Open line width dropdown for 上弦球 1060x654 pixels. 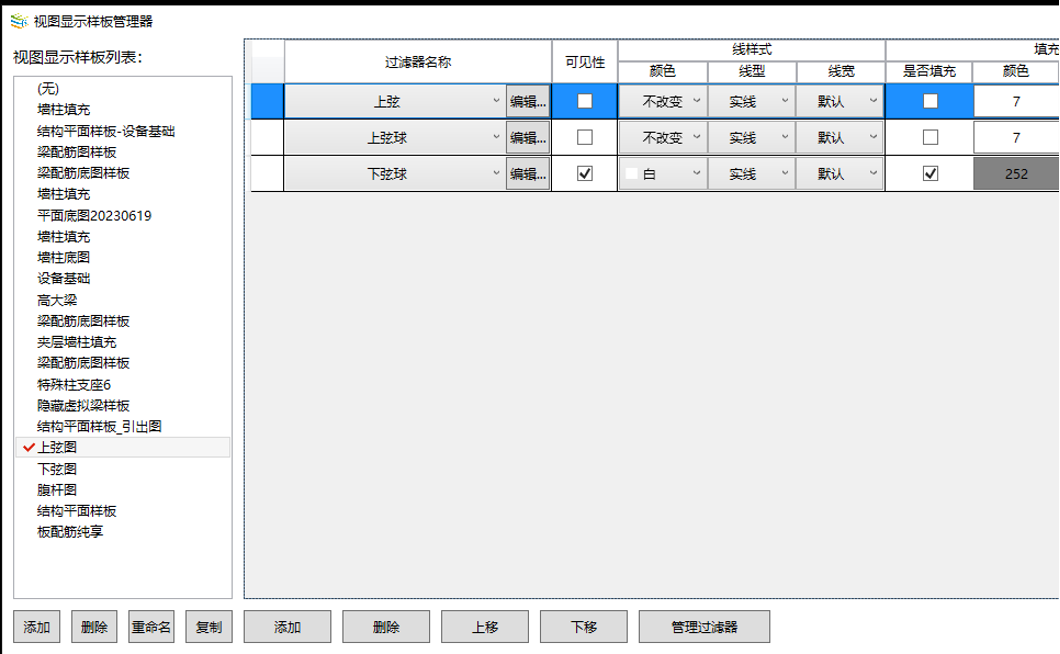point(839,137)
